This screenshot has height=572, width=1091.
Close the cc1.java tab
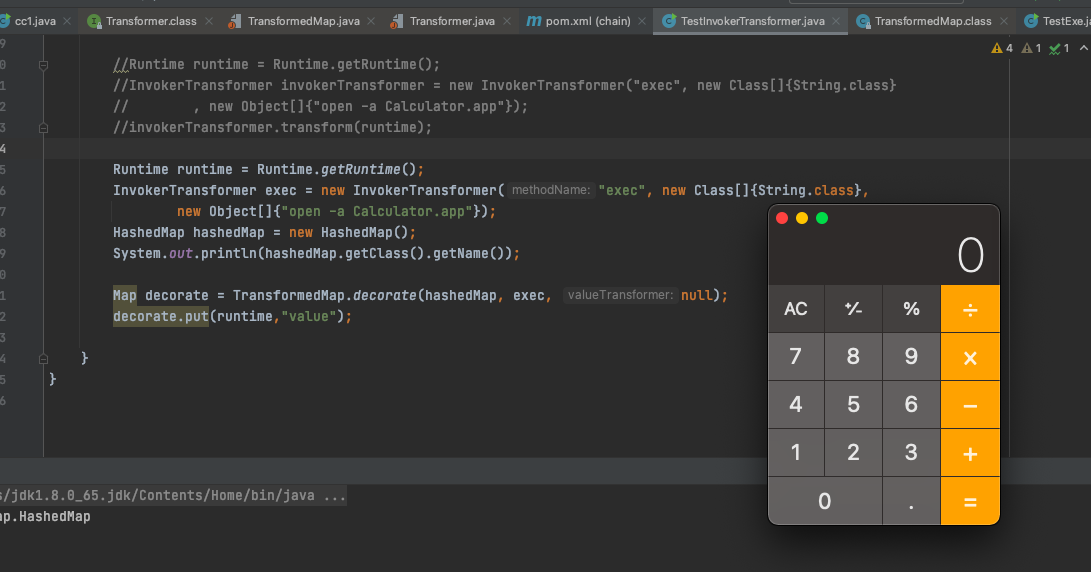pos(67,21)
